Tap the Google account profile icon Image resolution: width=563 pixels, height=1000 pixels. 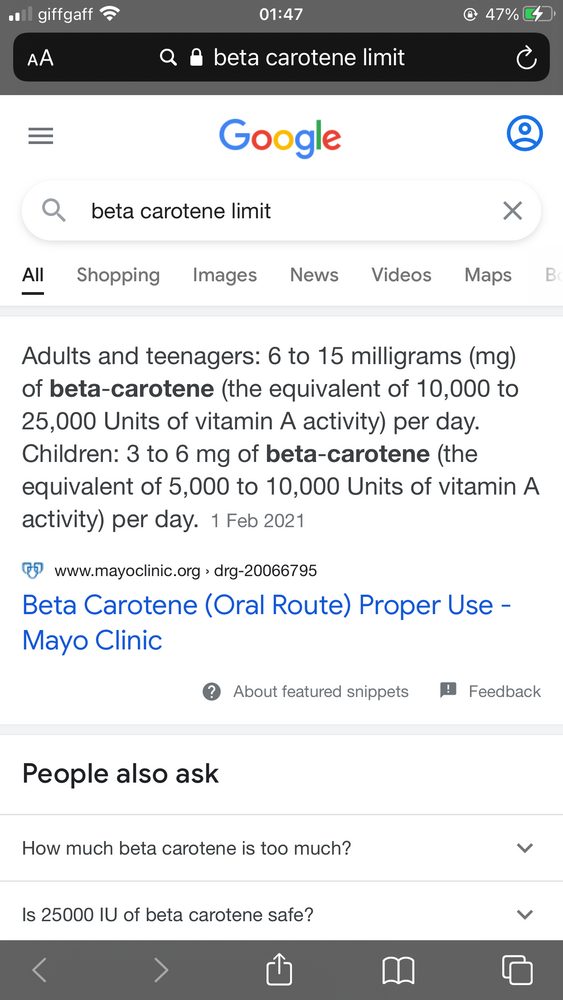[x=524, y=134]
